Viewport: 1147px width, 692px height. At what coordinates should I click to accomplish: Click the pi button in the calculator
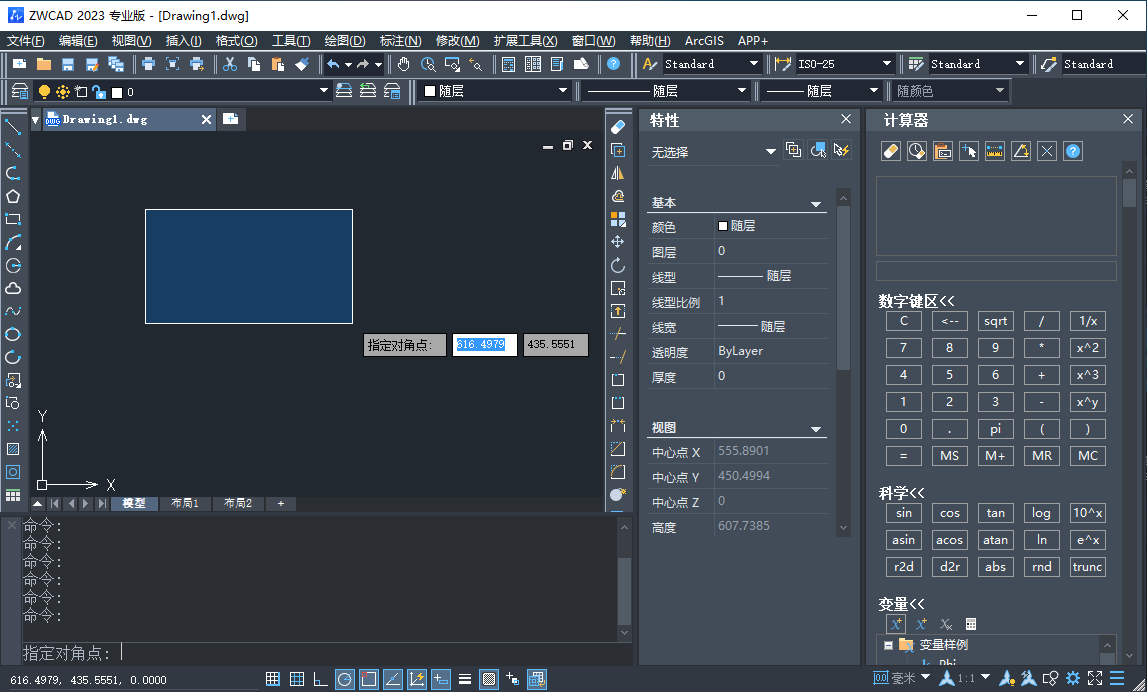point(996,429)
